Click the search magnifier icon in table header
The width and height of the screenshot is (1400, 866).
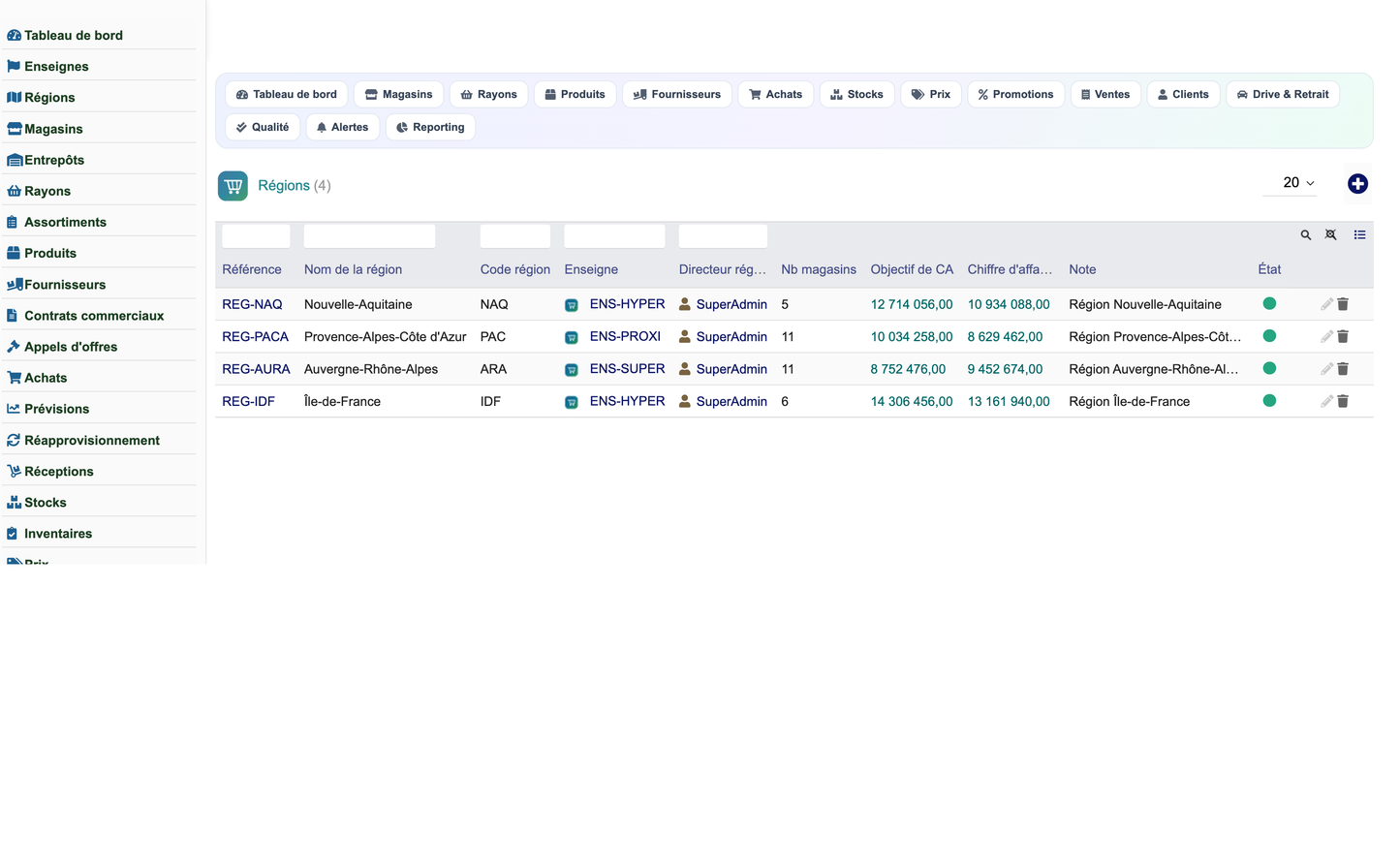tap(1306, 235)
